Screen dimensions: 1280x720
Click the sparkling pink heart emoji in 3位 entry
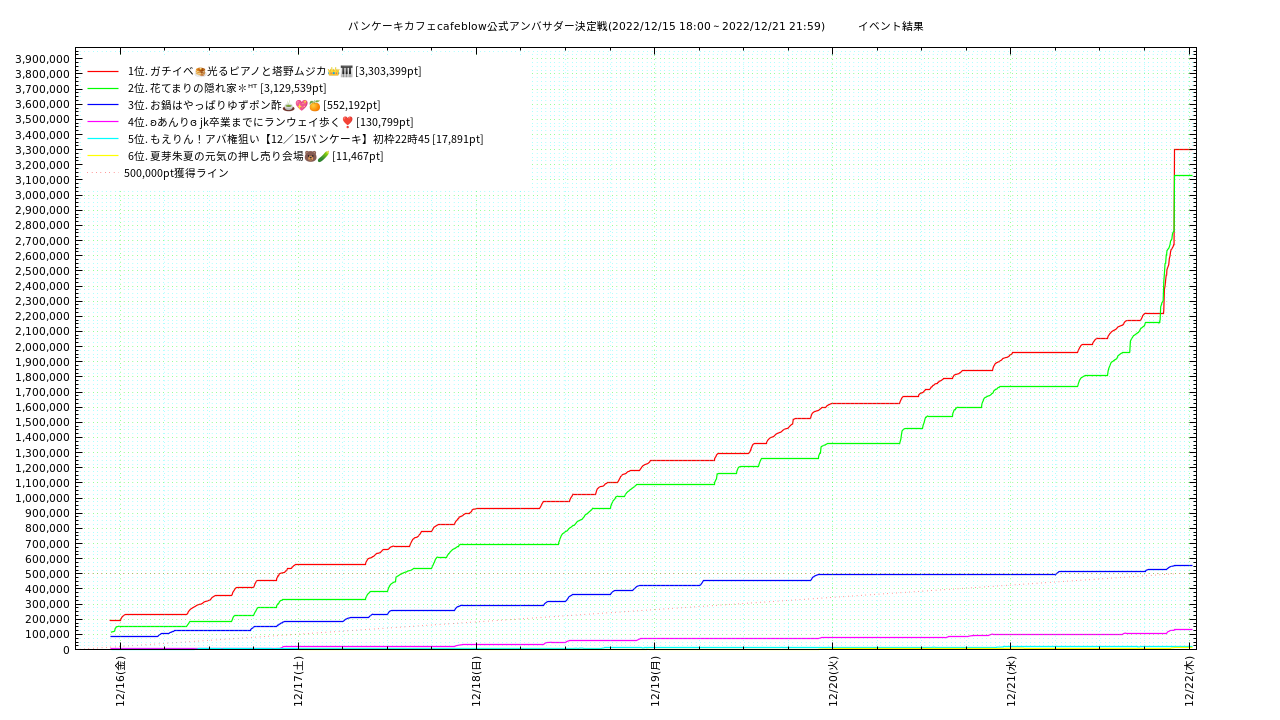[x=301, y=105]
